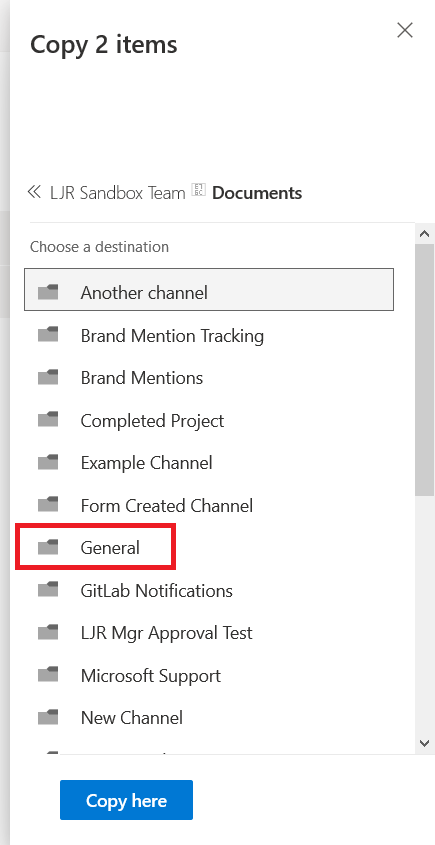Click the Copy here button
The width and height of the screenshot is (435, 845).
pyautogui.click(x=126, y=800)
